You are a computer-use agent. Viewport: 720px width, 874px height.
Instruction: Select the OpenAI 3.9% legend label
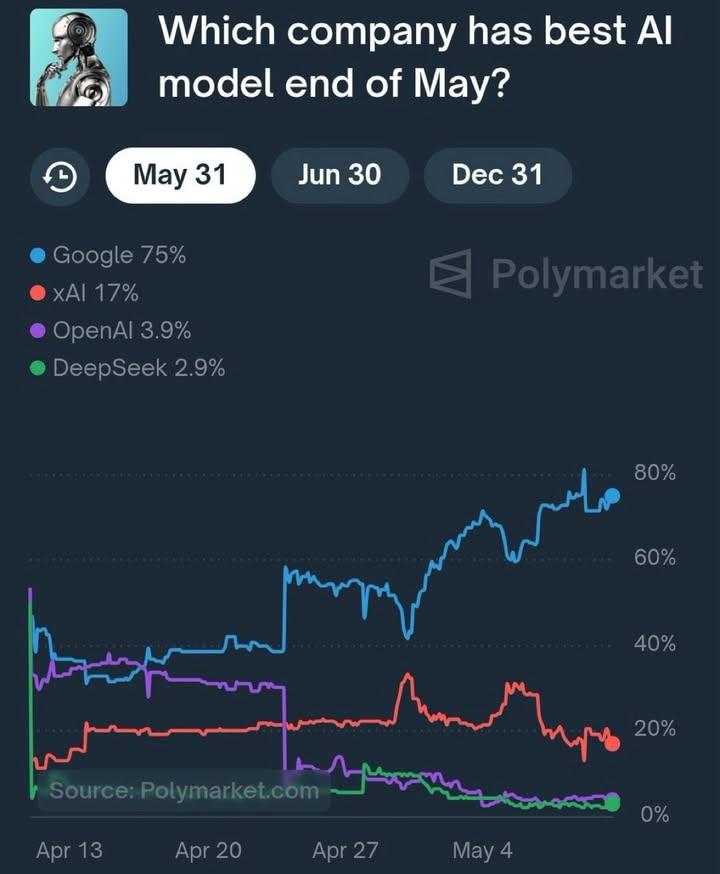pyautogui.click(x=121, y=330)
